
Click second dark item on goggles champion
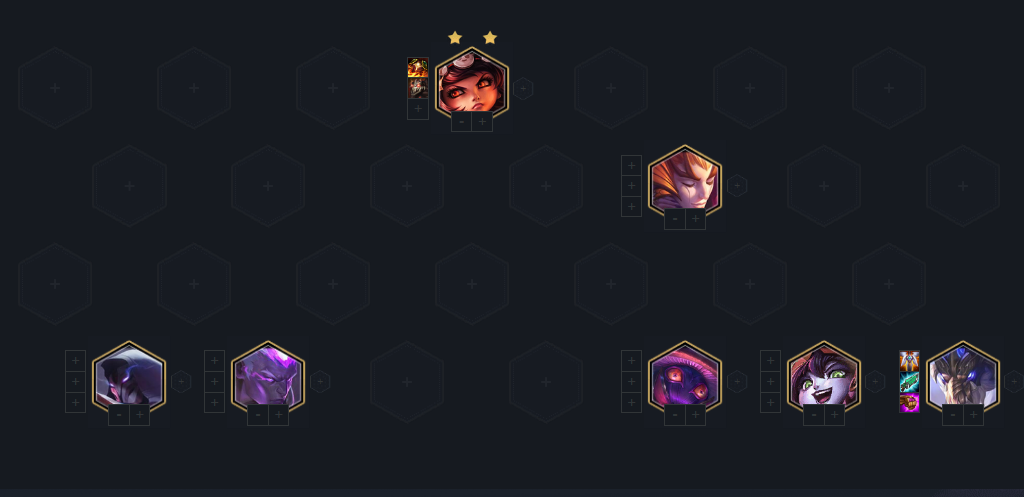click(418, 88)
